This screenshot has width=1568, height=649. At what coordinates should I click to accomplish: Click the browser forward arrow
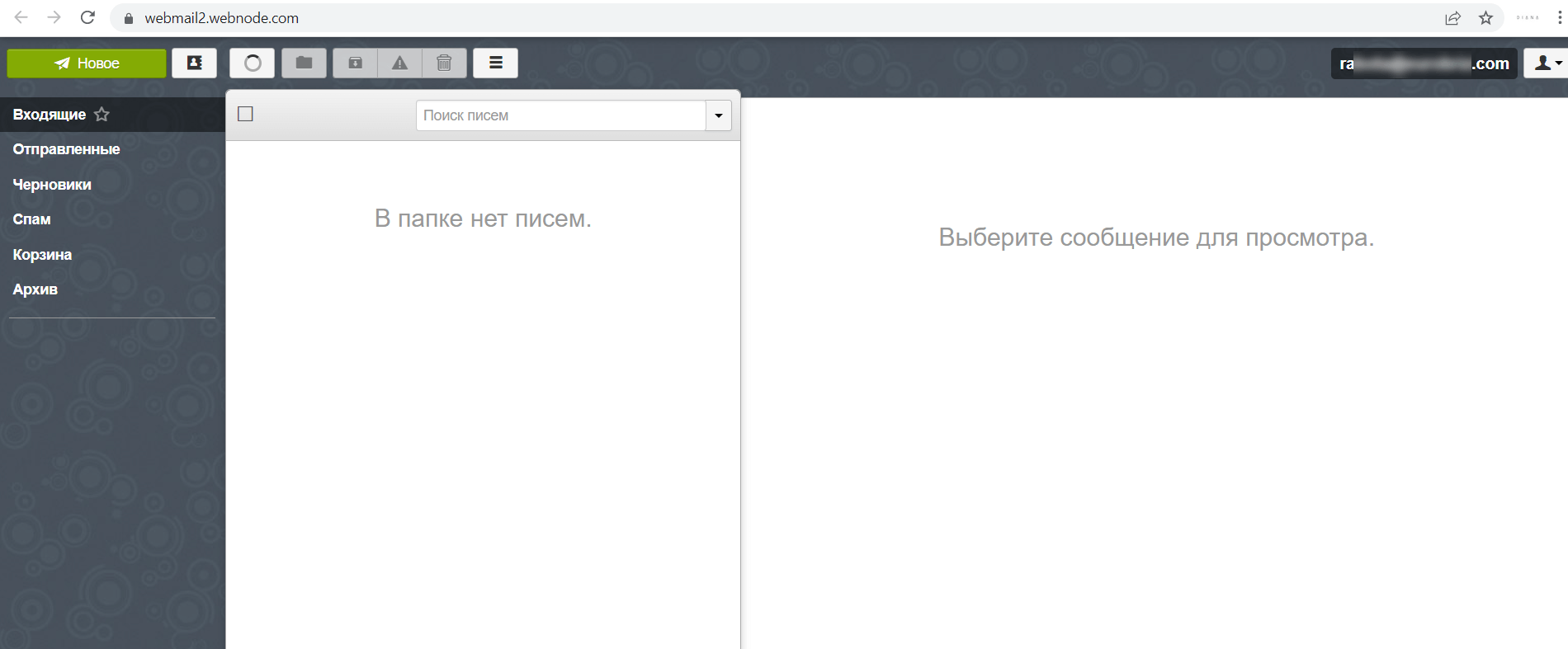54,17
